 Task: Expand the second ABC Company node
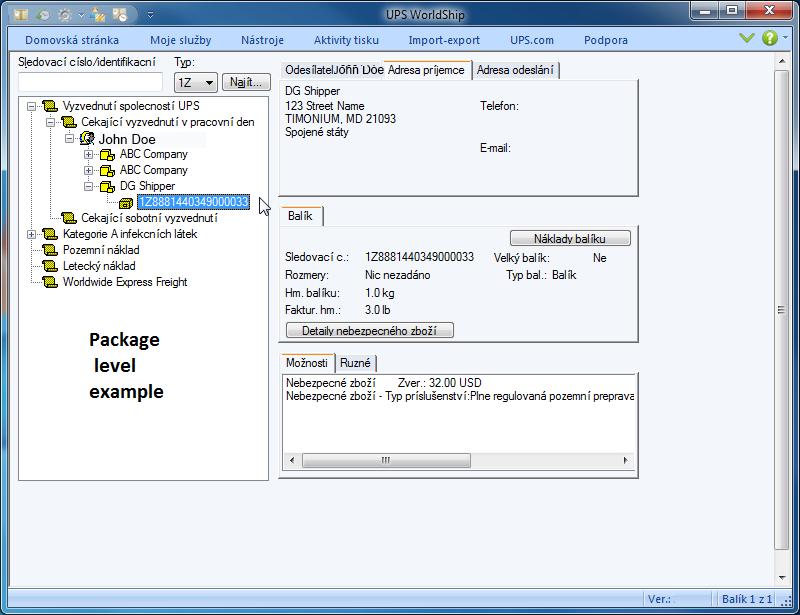[88, 170]
